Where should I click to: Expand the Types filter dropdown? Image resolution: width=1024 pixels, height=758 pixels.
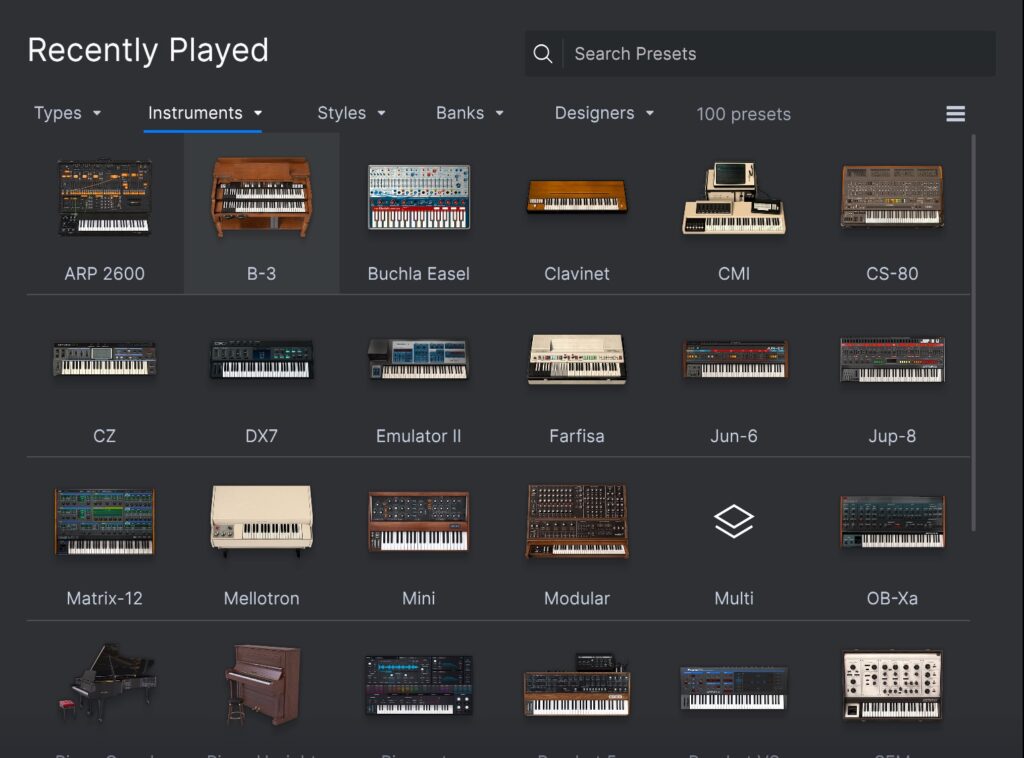point(67,113)
